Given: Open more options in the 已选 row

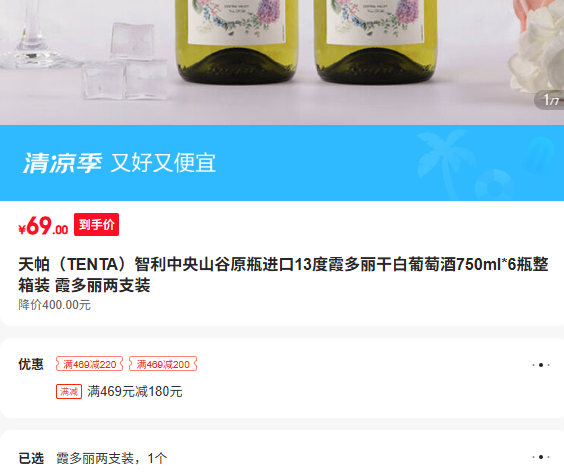Looking at the screenshot, I should tap(541, 457).
